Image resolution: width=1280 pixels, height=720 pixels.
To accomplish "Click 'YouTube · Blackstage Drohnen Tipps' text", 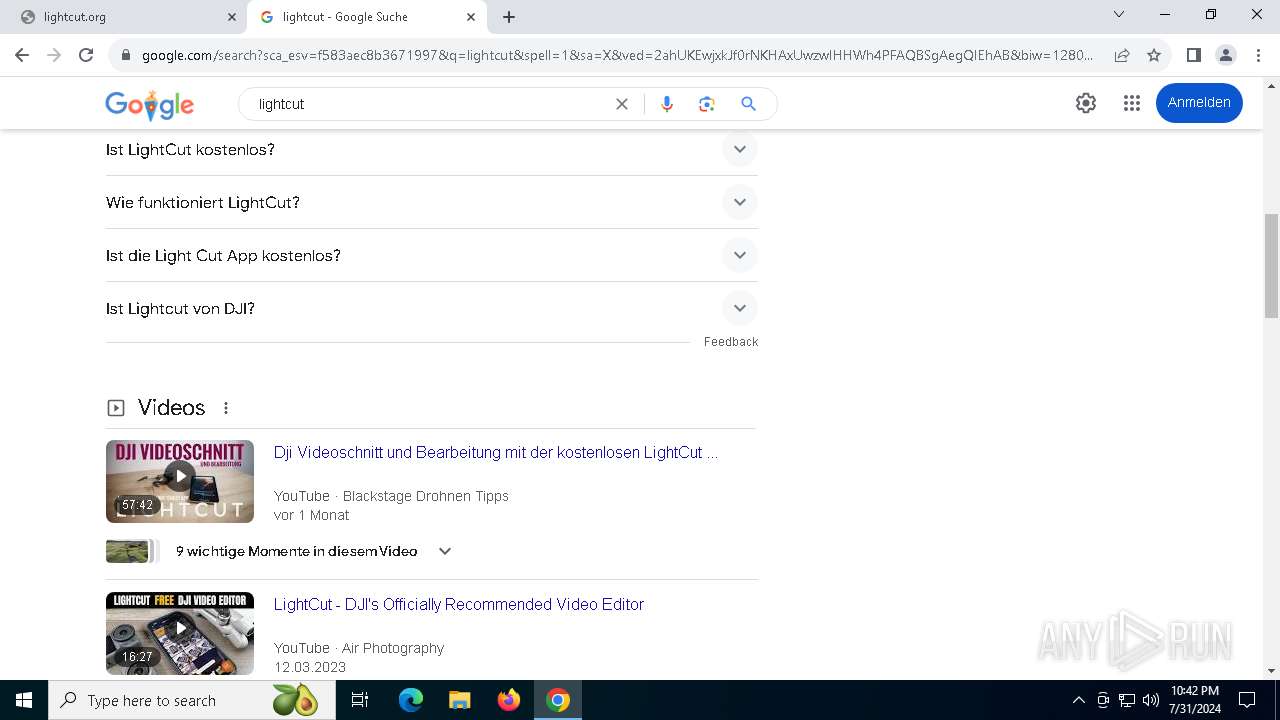I will click(391, 496).
